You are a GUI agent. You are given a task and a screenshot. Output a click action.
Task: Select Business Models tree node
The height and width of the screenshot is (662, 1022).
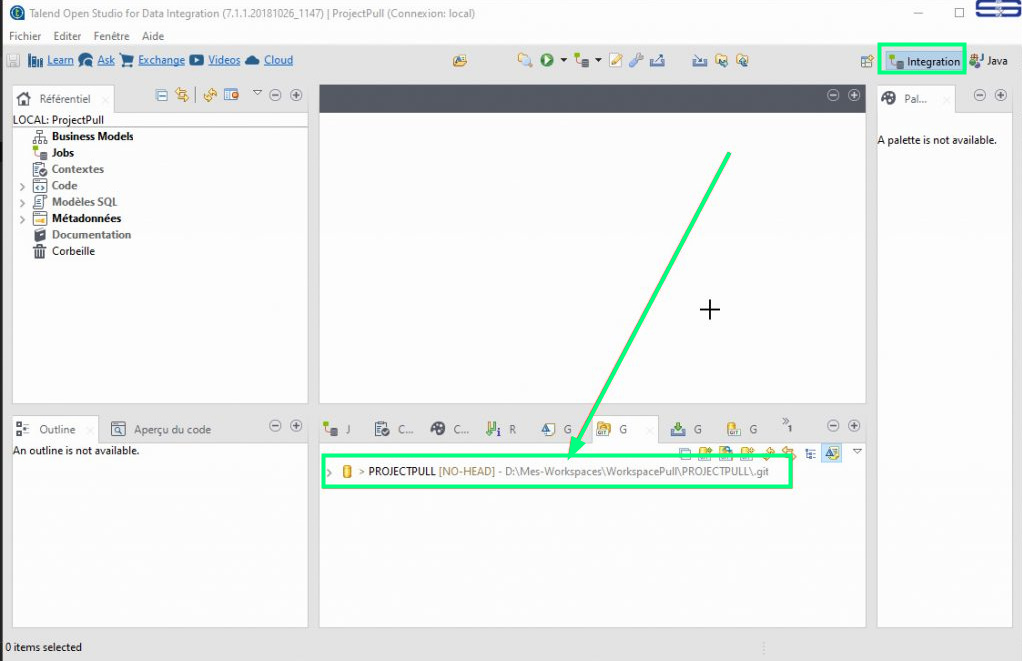[x=93, y=136]
